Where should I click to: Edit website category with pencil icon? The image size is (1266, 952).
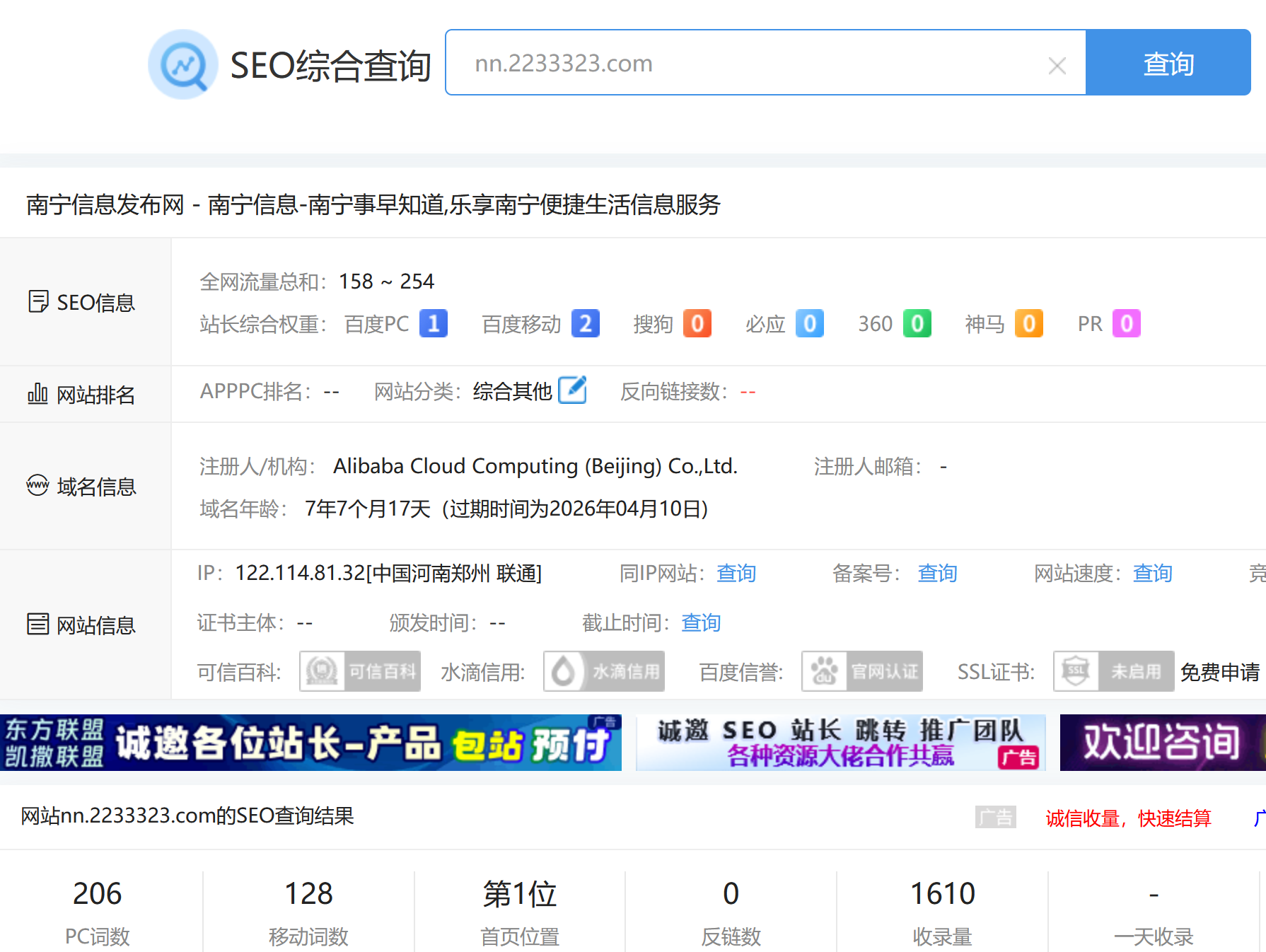[572, 390]
